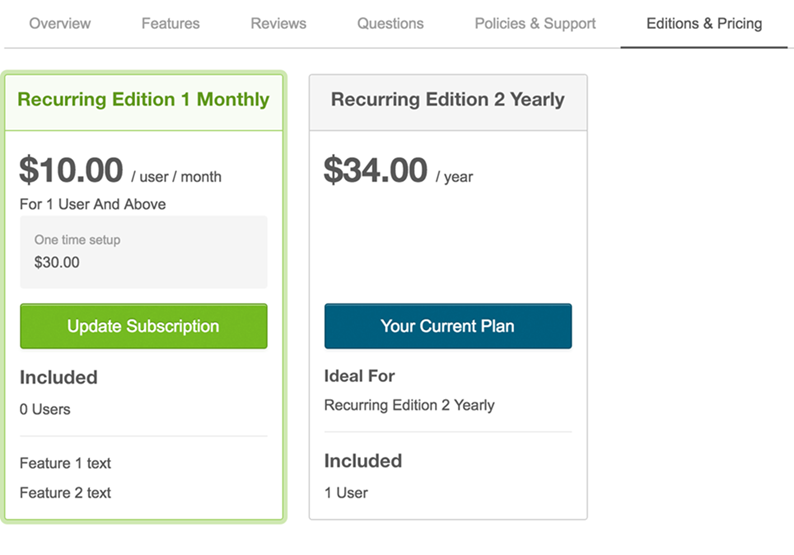Viewport: 794px width, 555px height.
Task: Click the $10.00 per user price
Action: pyautogui.click(x=72, y=171)
